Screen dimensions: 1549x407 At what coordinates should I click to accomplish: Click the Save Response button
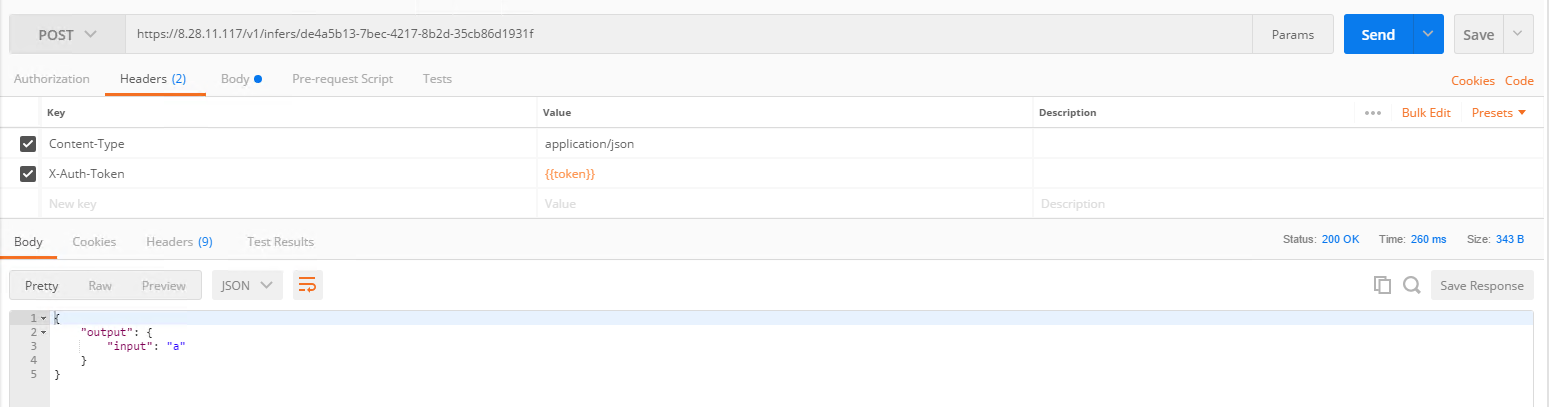(x=1481, y=285)
